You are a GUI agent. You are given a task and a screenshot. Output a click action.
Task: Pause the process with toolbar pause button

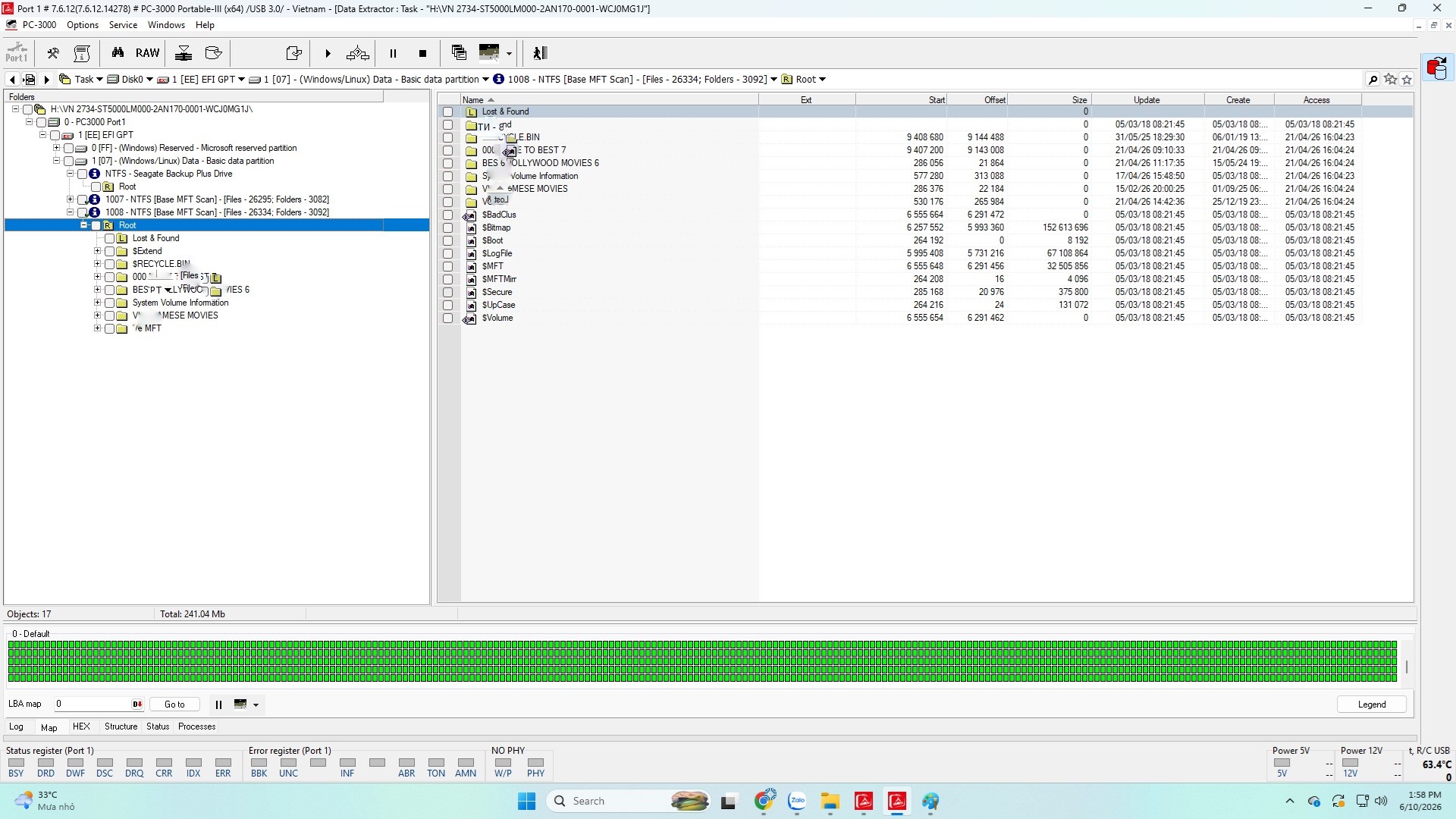[393, 53]
